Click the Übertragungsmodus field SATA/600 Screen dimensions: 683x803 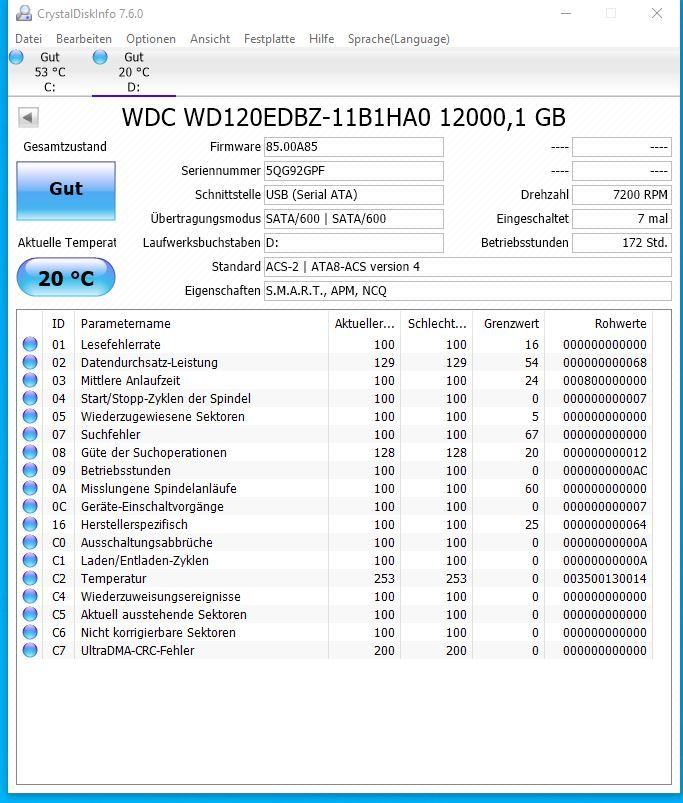tap(354, 219)
